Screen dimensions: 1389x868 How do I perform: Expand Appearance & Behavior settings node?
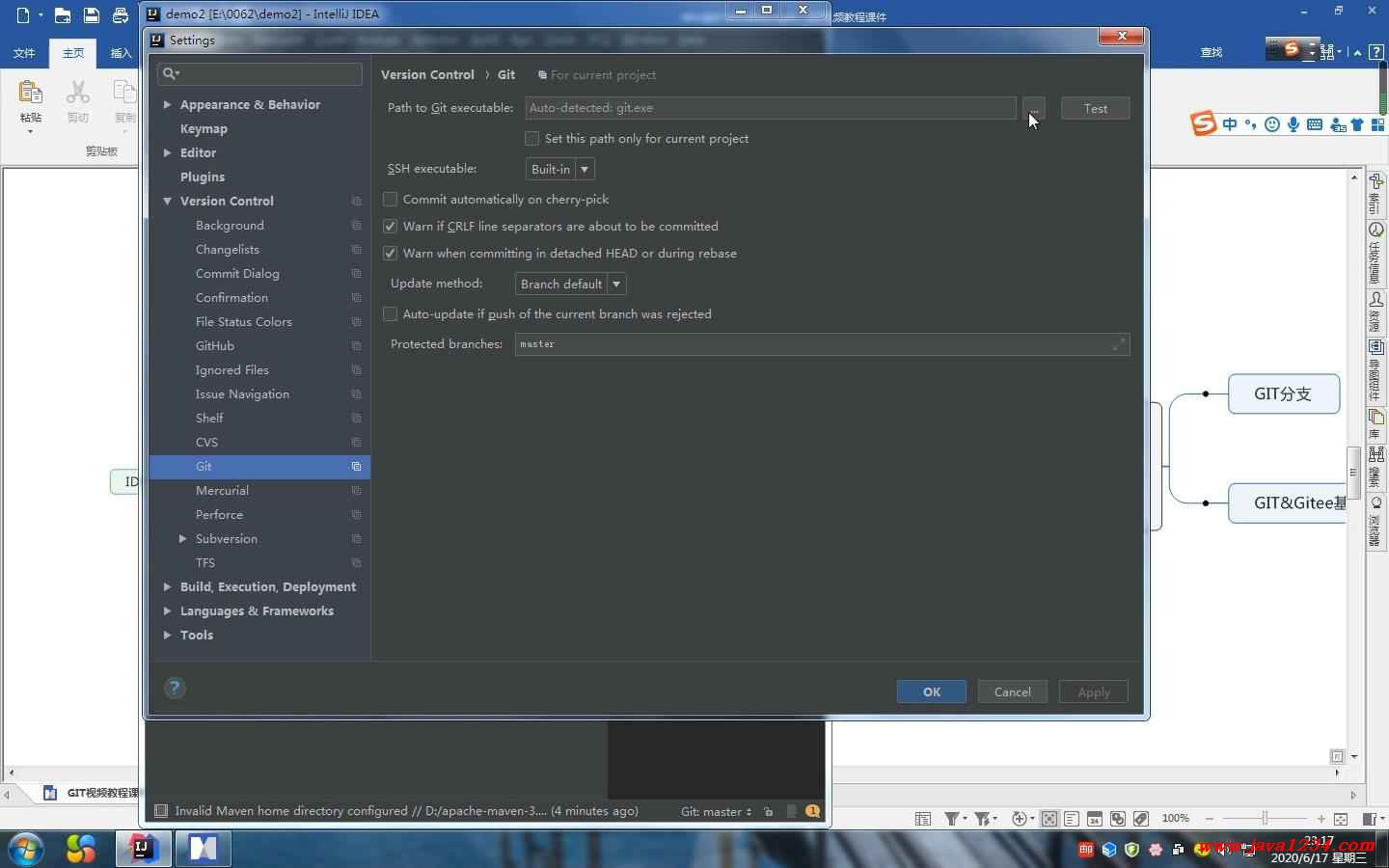[x=167, y=104]
